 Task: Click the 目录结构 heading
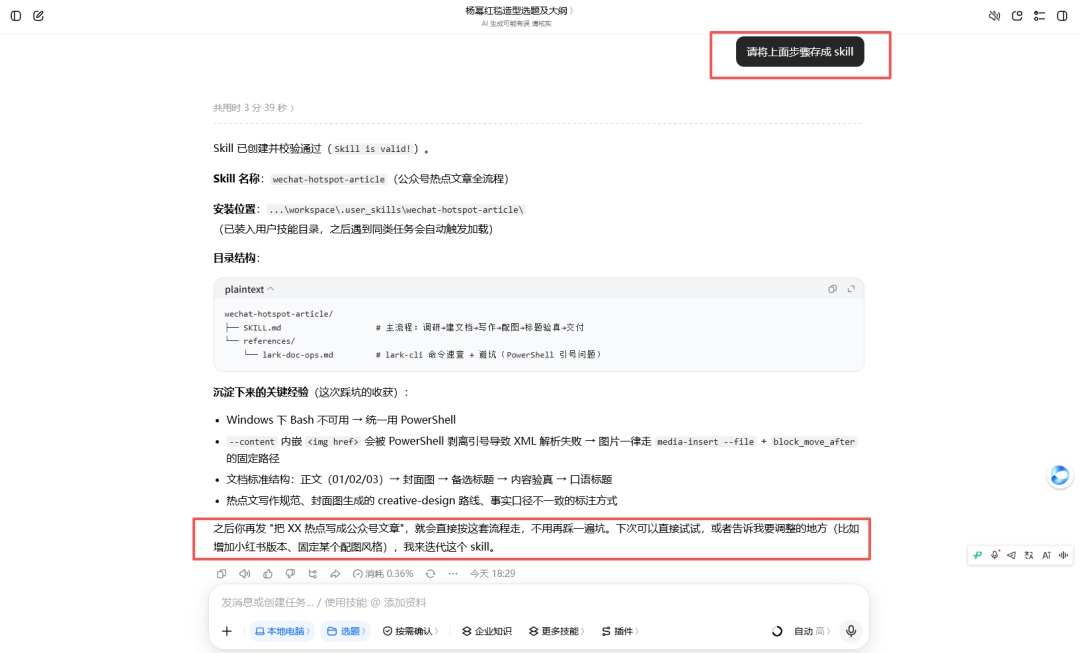(x=236, y=258)
